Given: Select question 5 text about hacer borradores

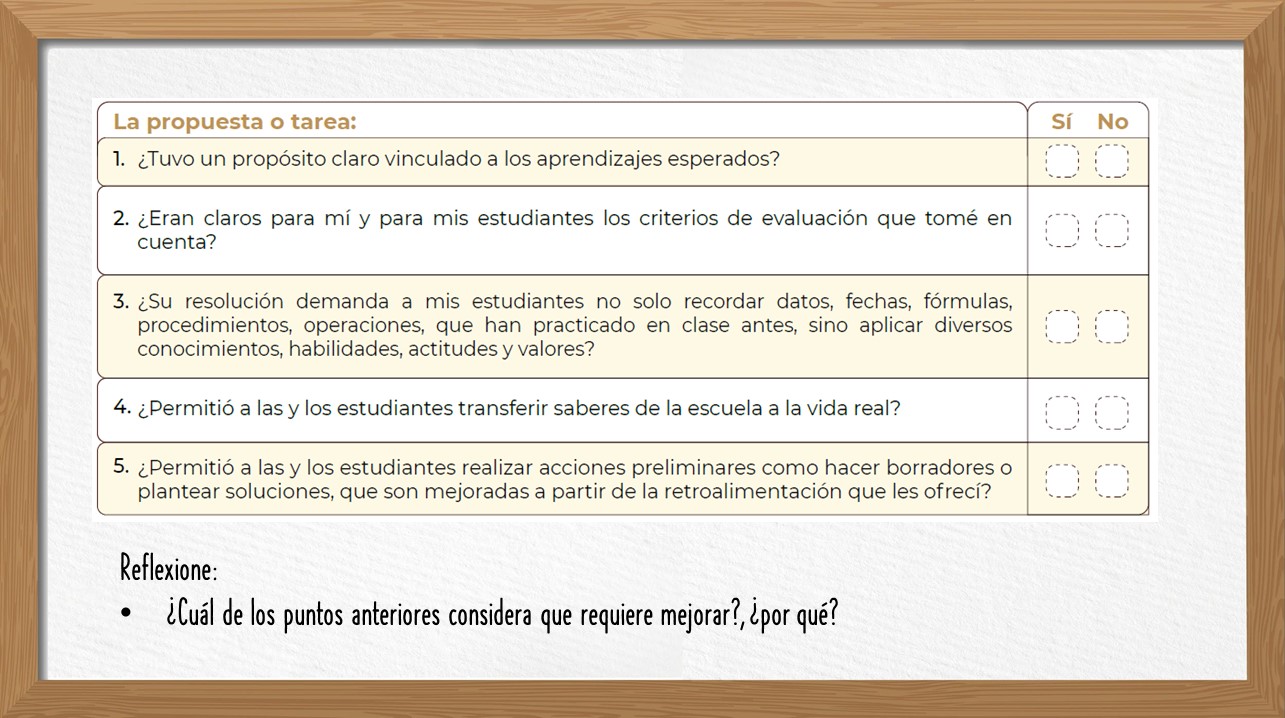Looking at the screenshot, I should coord(575,480).
